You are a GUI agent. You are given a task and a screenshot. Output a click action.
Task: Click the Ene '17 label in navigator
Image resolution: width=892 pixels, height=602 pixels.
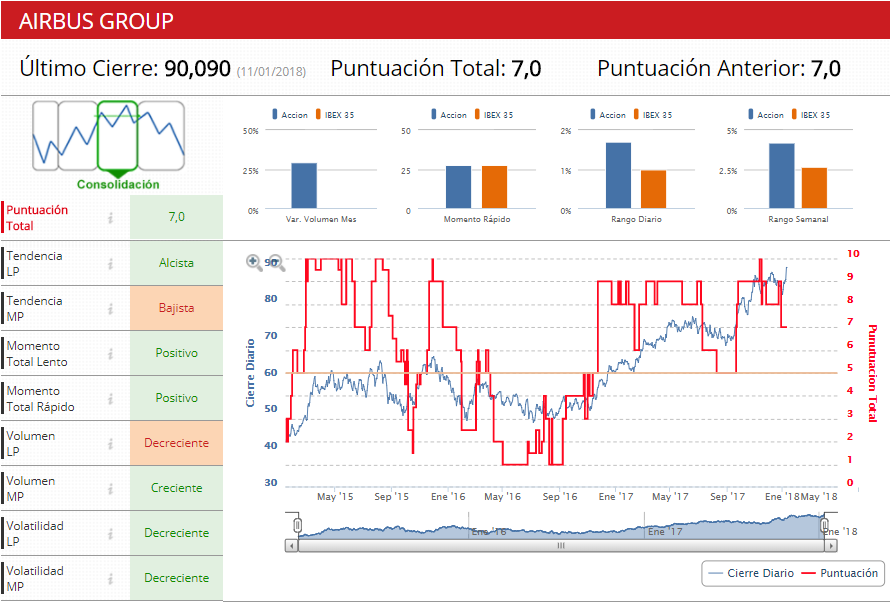665,531
